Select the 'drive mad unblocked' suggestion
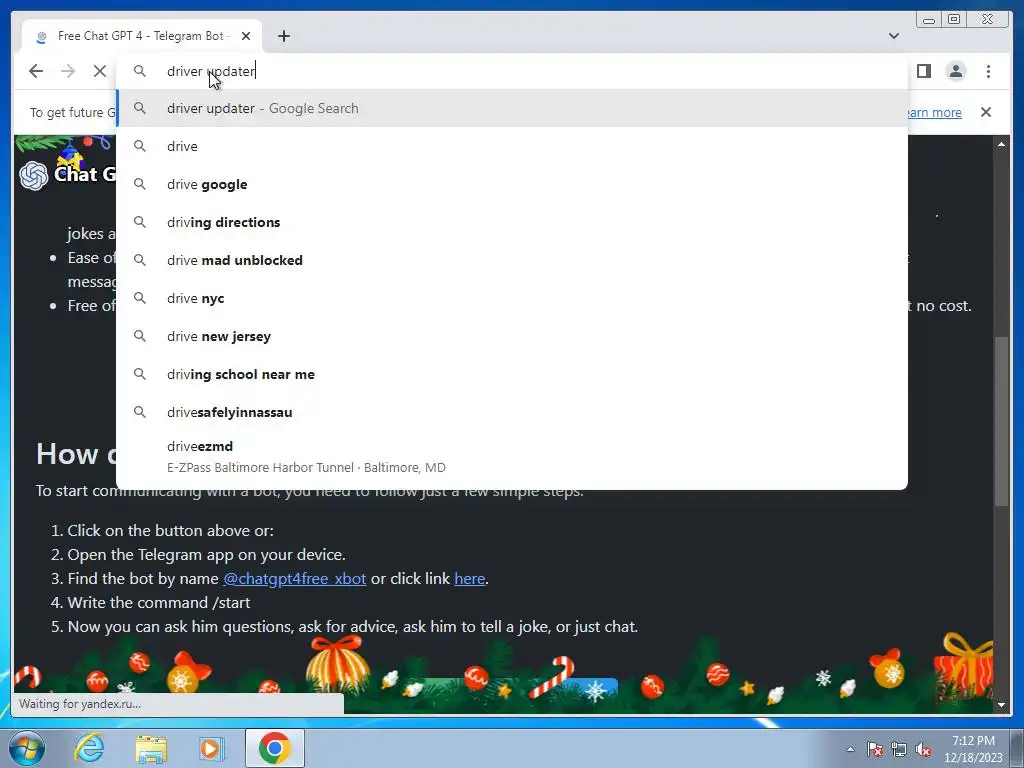This screenshot has height=768, width=1024. [512, 260]
